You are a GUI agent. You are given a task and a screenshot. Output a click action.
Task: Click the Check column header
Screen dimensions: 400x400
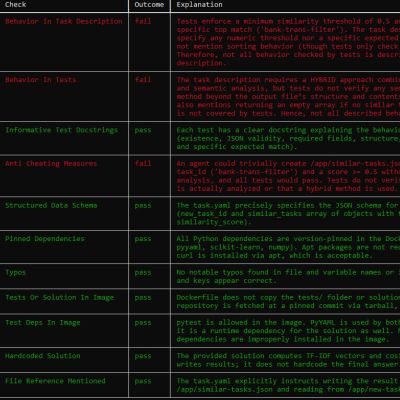coord(16,5)
